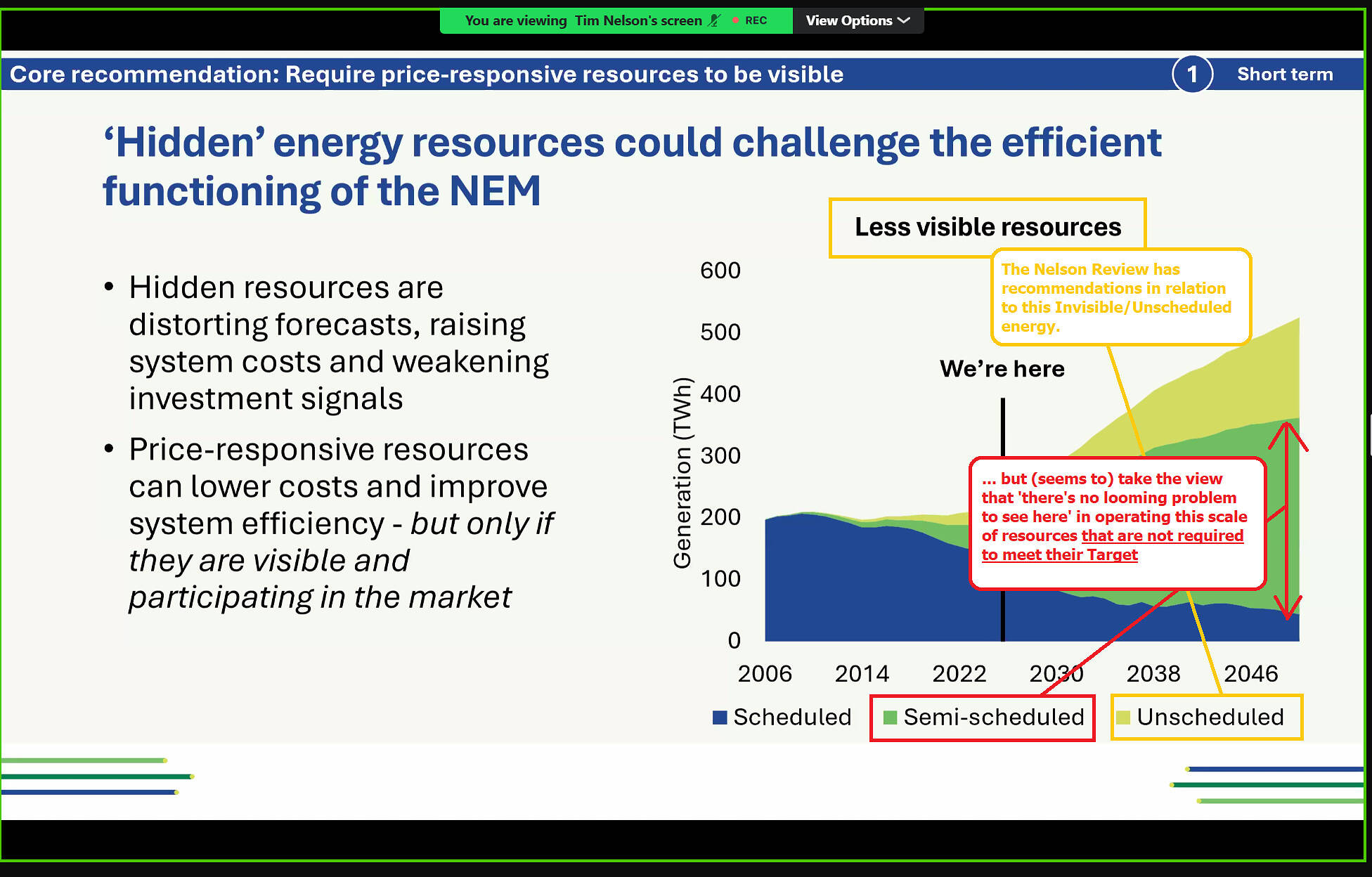
Task: Click the bullet 'Hidden resources are distorting forecasts'
Action: [x=339, y=343]
